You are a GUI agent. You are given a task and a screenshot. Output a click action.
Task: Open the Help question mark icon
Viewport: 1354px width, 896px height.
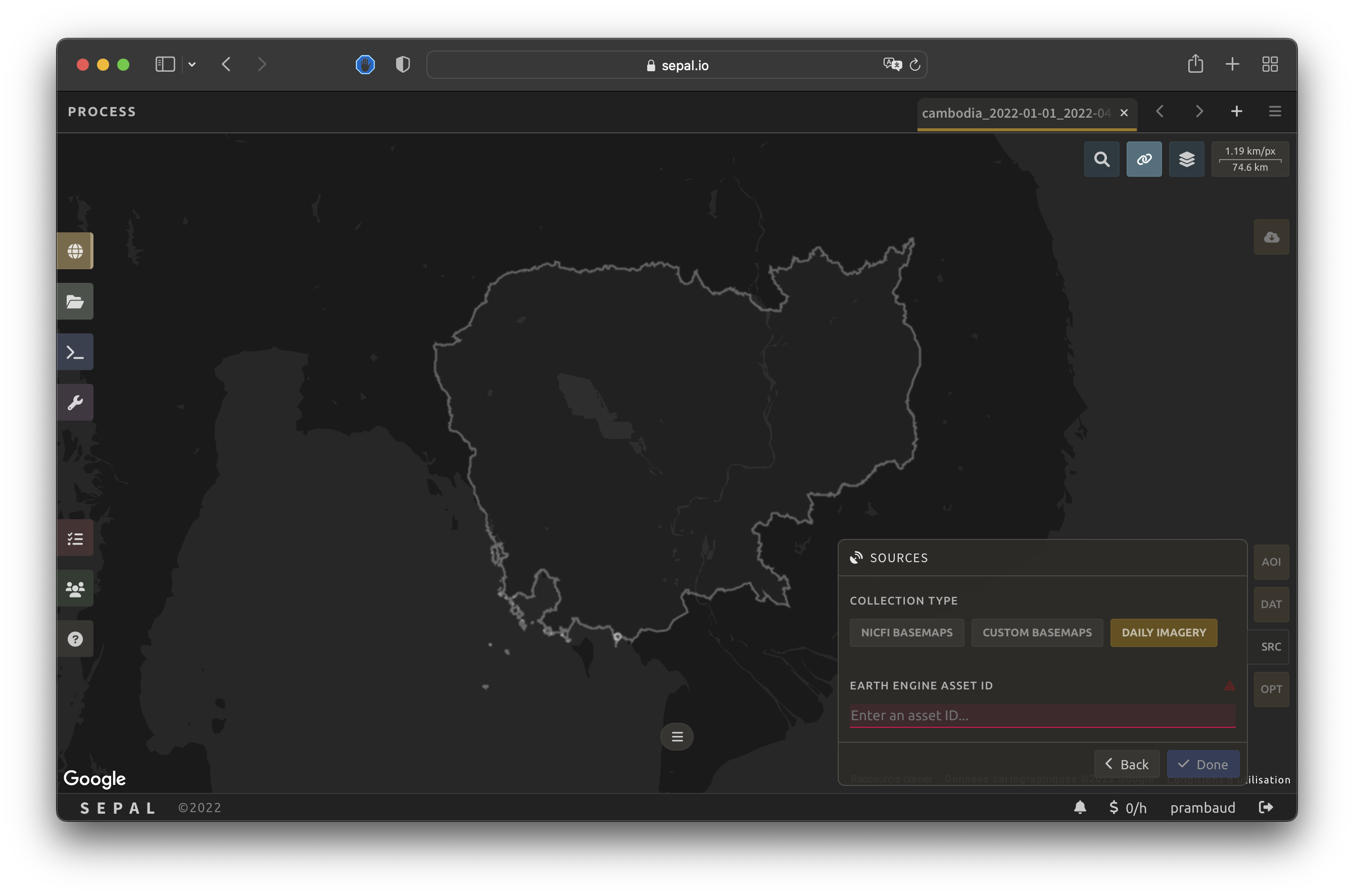pyautogui.click(x=75, y=639)
